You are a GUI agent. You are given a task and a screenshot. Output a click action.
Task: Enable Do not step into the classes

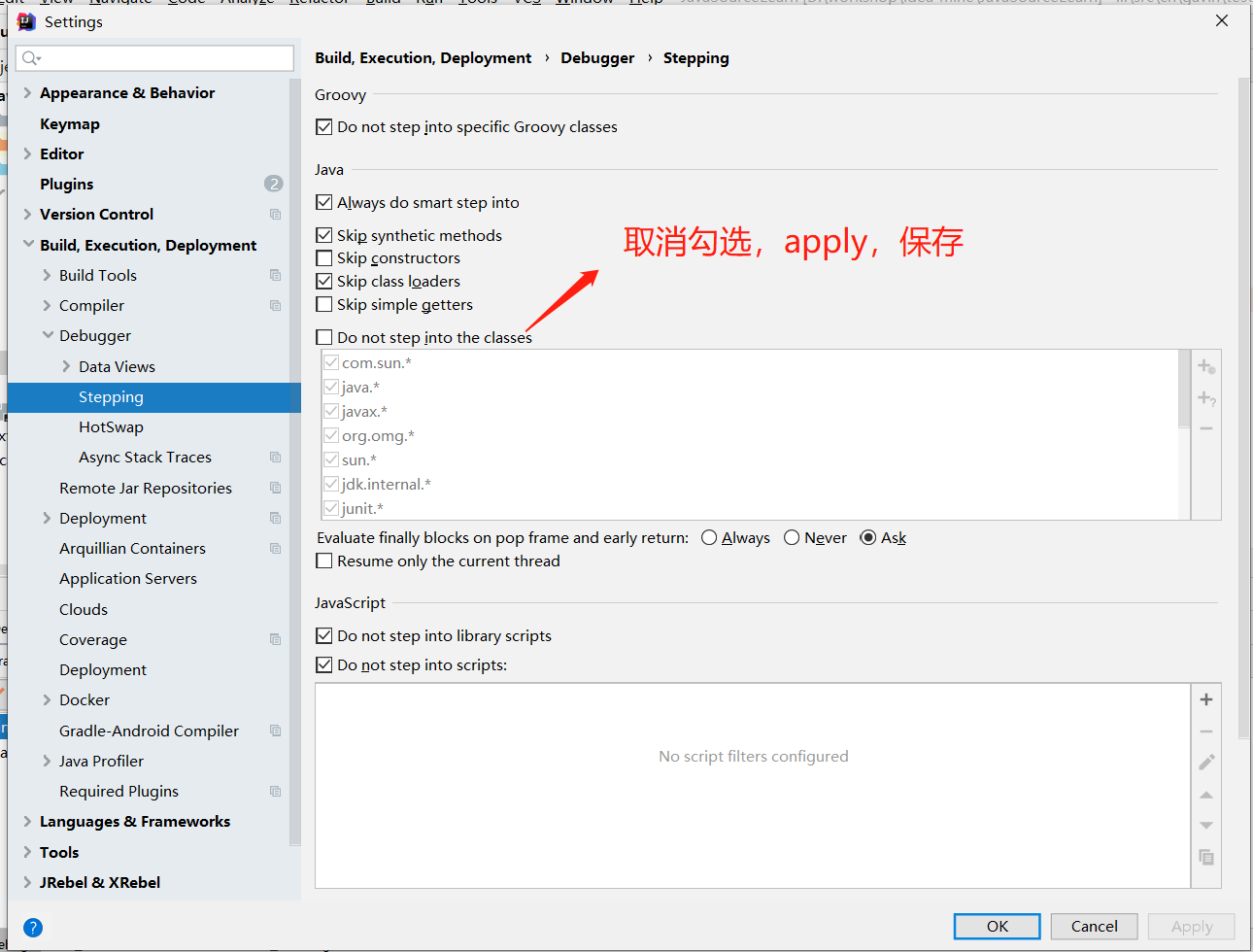click(324, 338)
